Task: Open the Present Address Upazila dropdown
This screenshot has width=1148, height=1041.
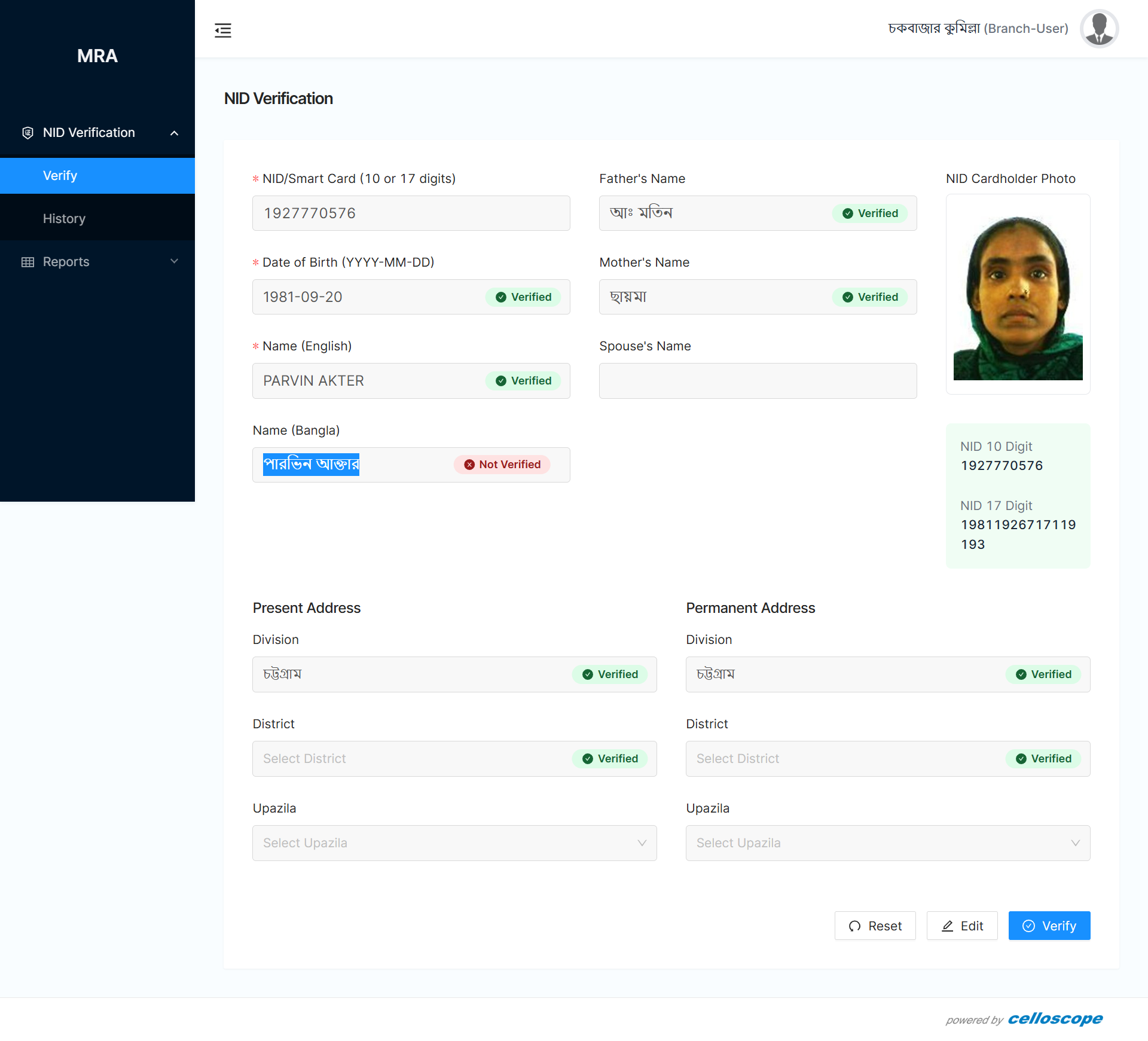Action: [454, 843]
